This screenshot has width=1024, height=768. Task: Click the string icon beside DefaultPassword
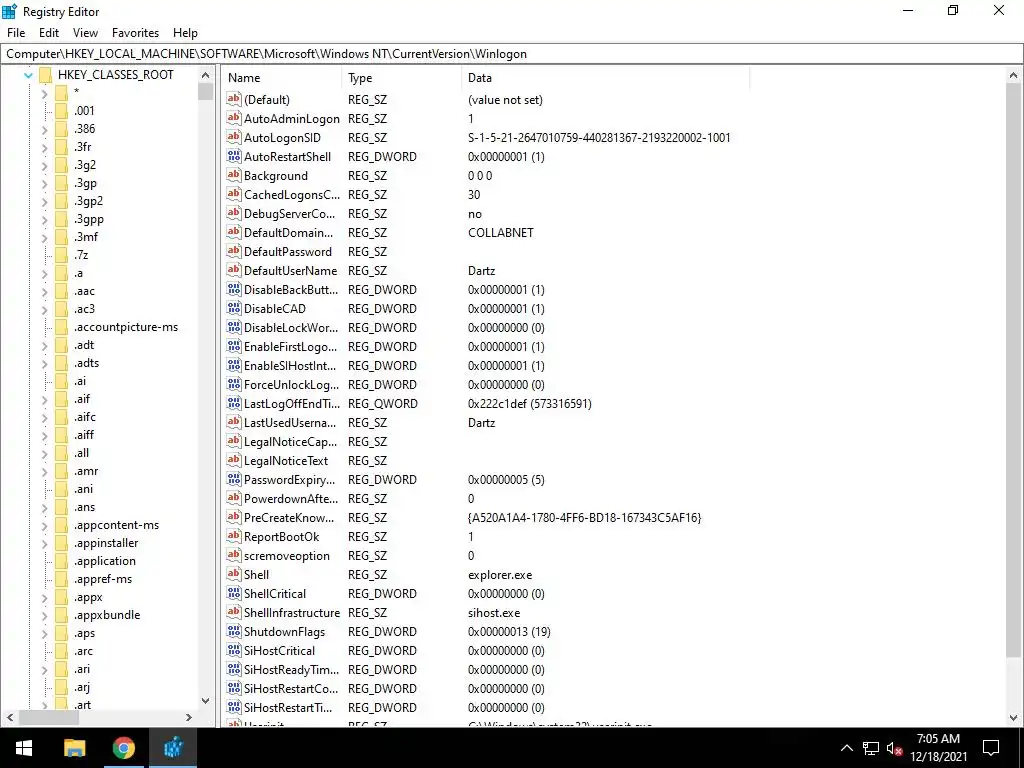234,251
